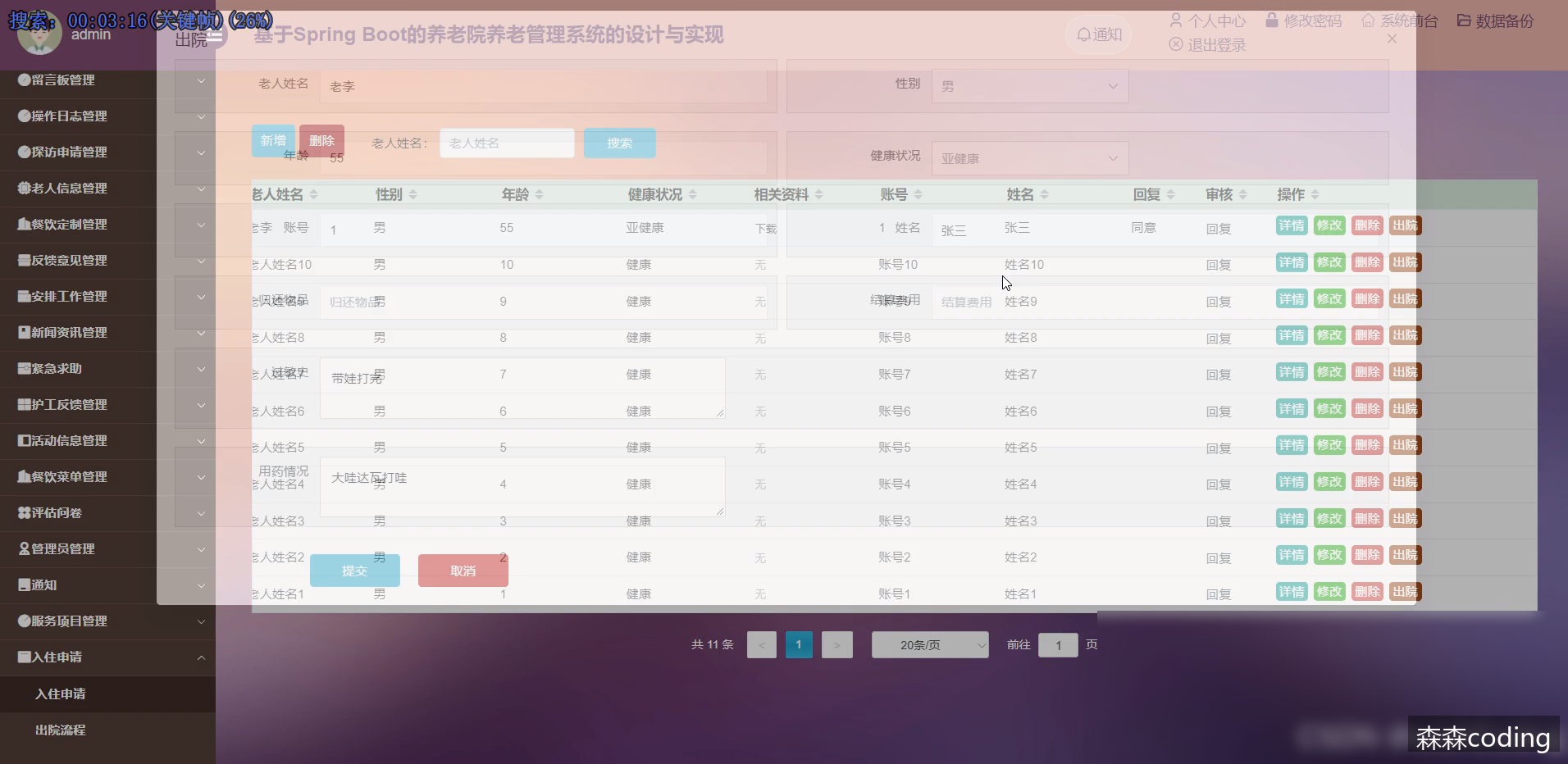
Task: Click the 退出登录 circle-x icon
Action: click(1176, 44)
